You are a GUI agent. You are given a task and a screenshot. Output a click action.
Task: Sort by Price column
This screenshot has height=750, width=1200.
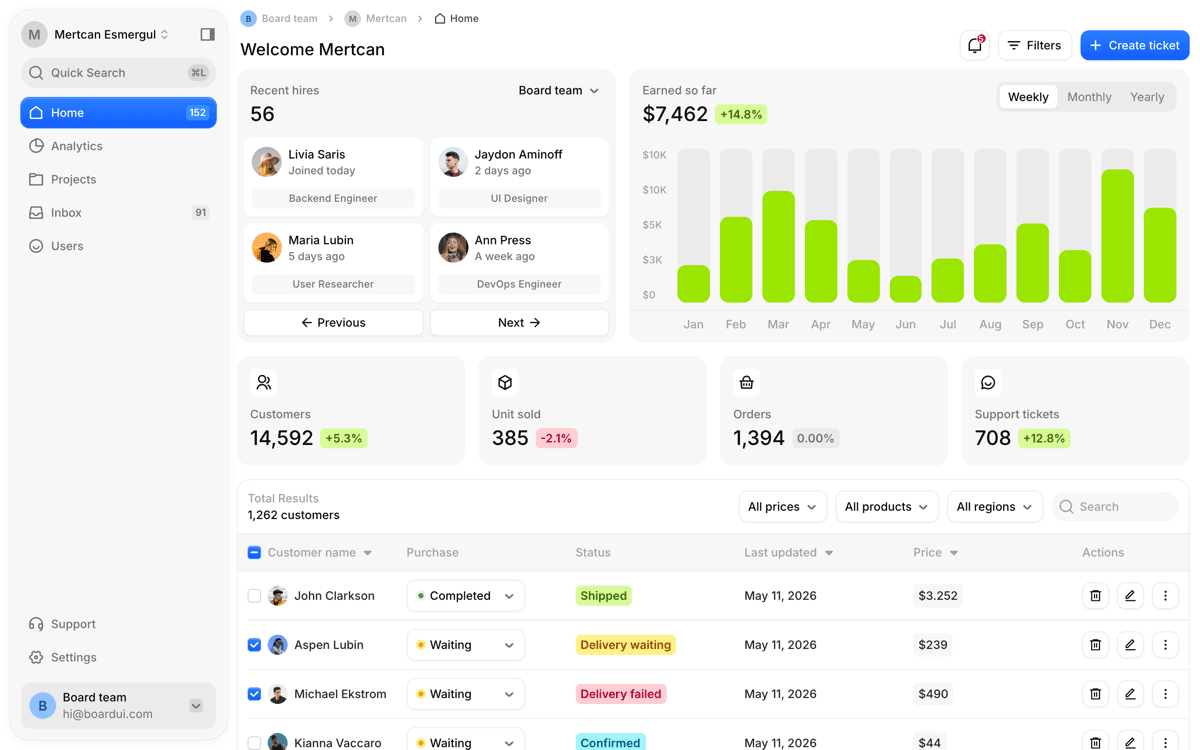(936, 553)
